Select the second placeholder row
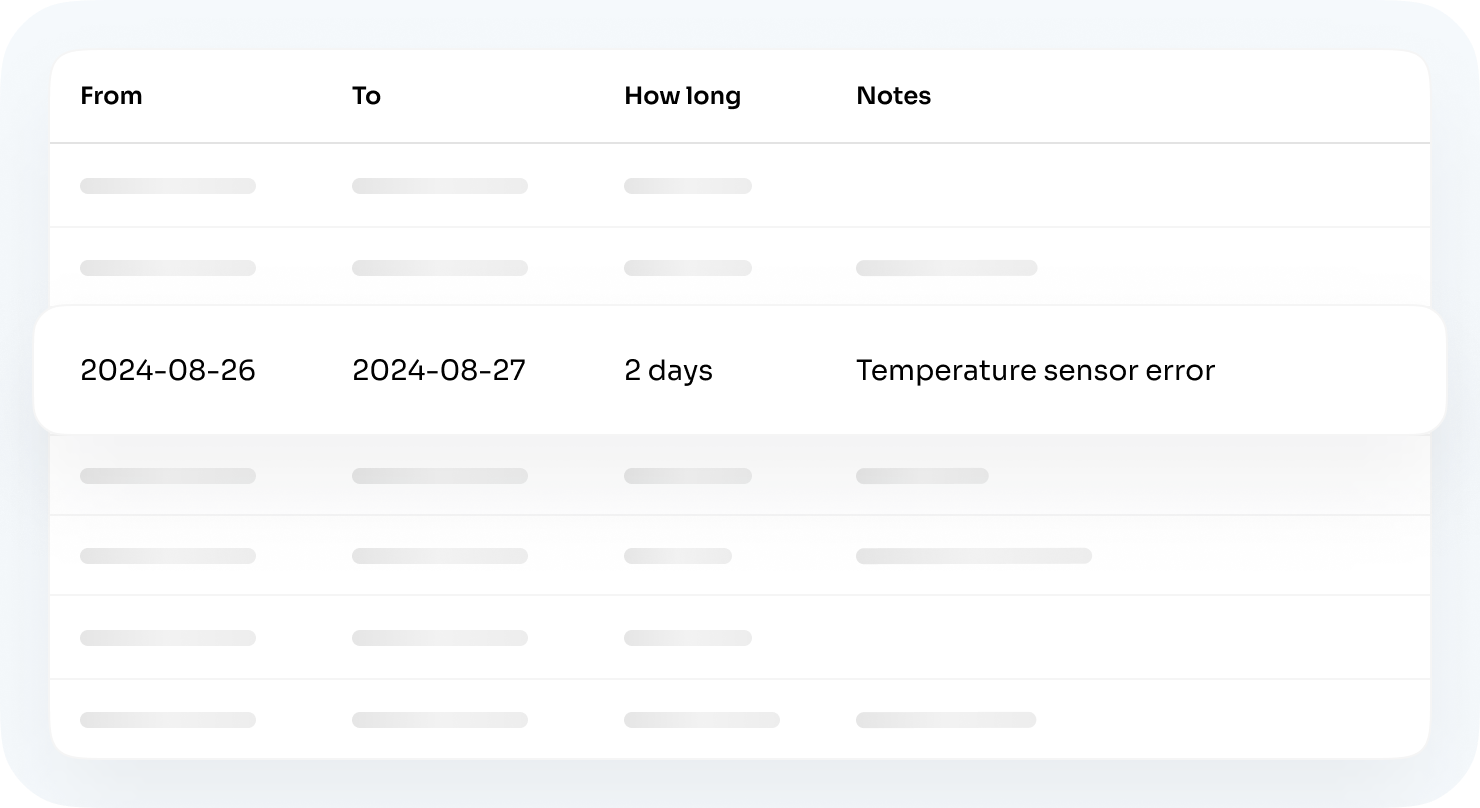 tap(740, 268)
